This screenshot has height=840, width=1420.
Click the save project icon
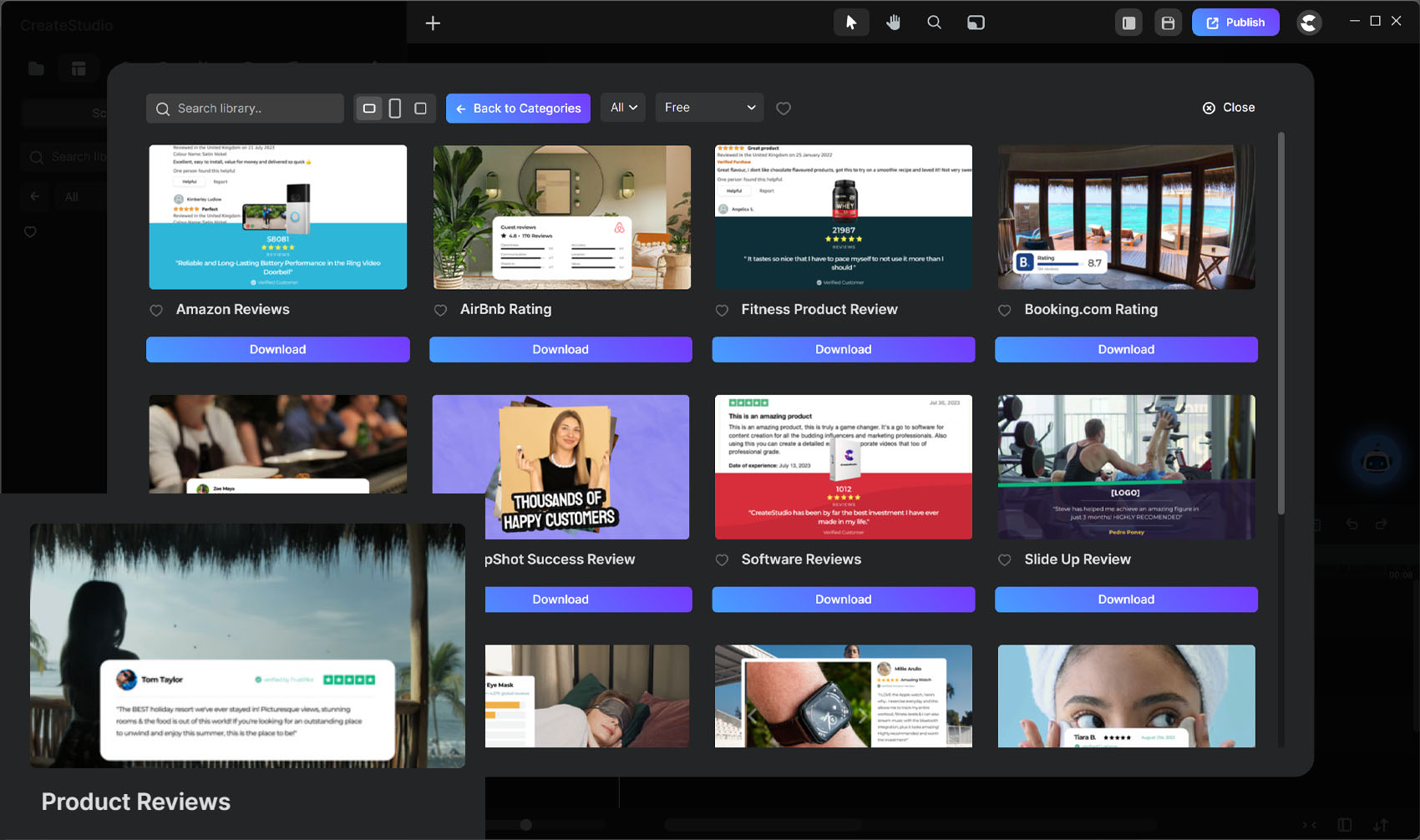coord(1168,23)
